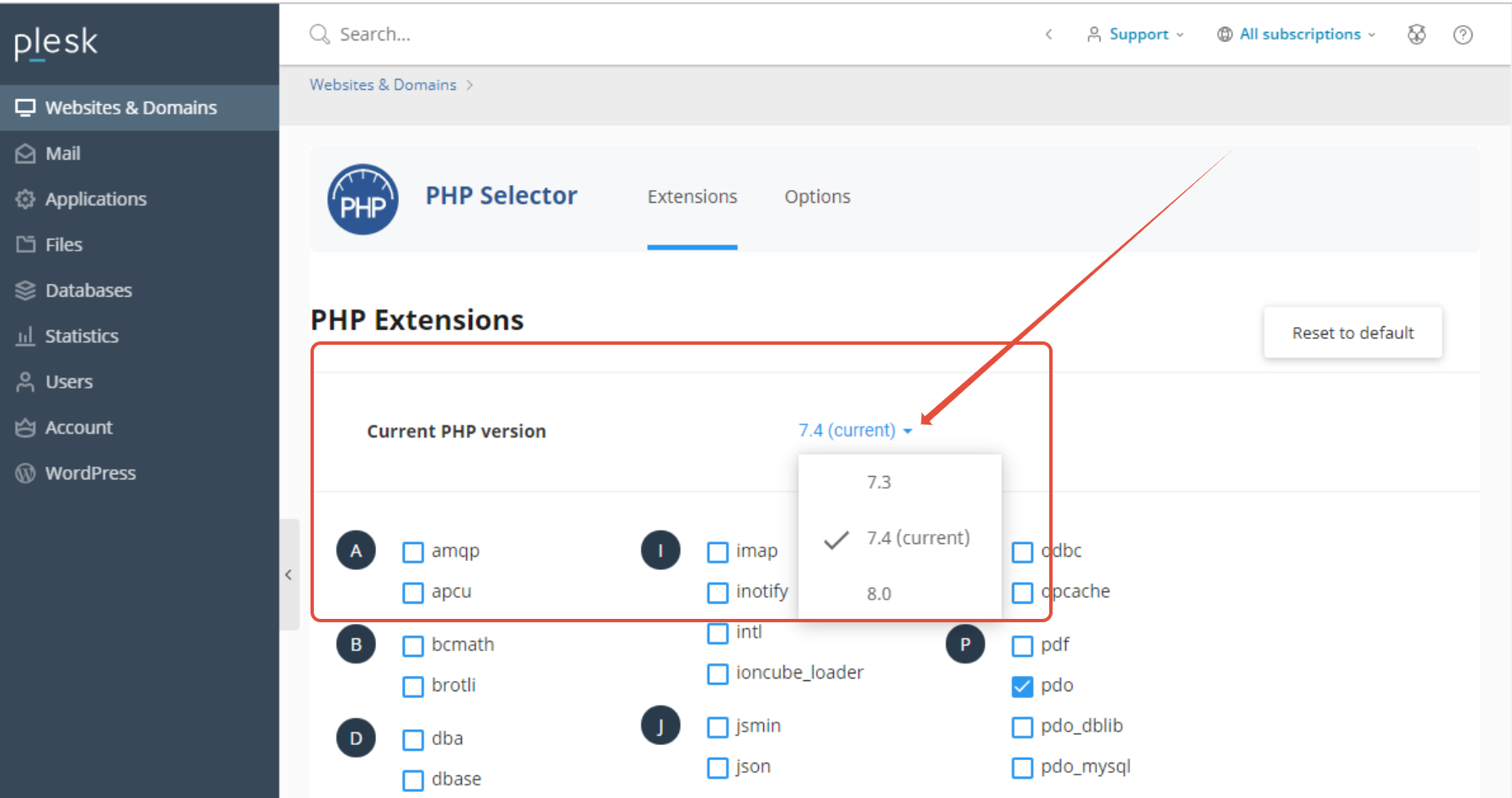
Task: Open the Websites & Domains breadcrumb link
Action: 383,85
